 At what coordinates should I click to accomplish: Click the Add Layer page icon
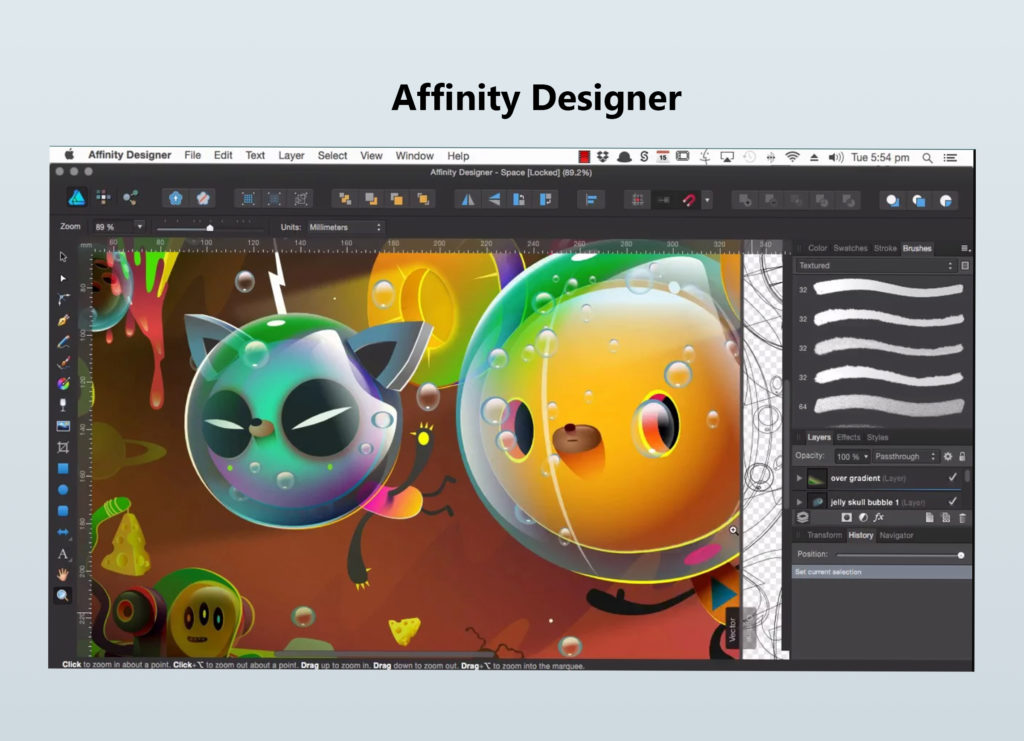[929, 518]
